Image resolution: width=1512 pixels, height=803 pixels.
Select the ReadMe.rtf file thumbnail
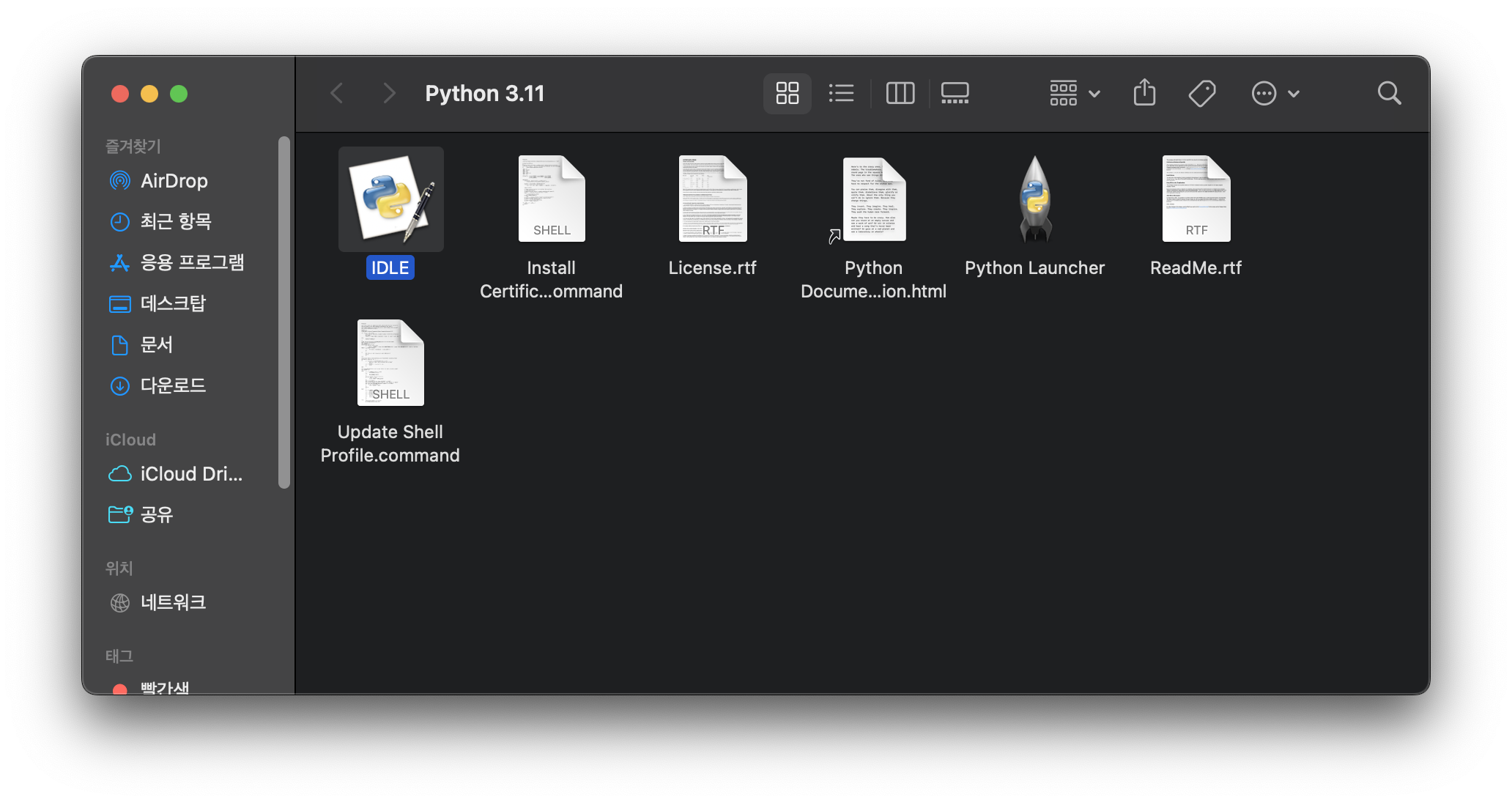(x=1196, y=199)
